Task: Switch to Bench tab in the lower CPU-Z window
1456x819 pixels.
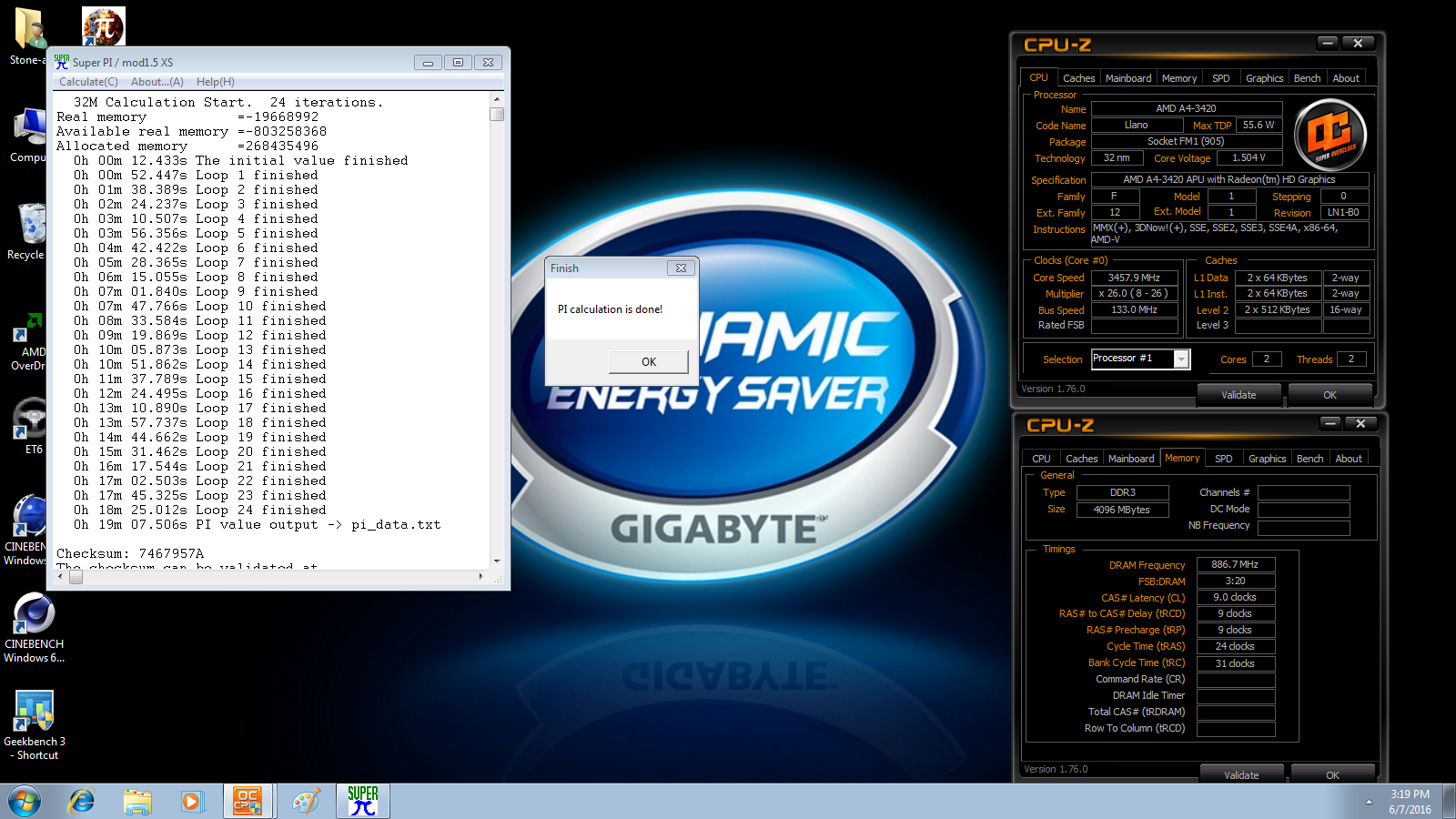Action: [x=1310, y=459]
